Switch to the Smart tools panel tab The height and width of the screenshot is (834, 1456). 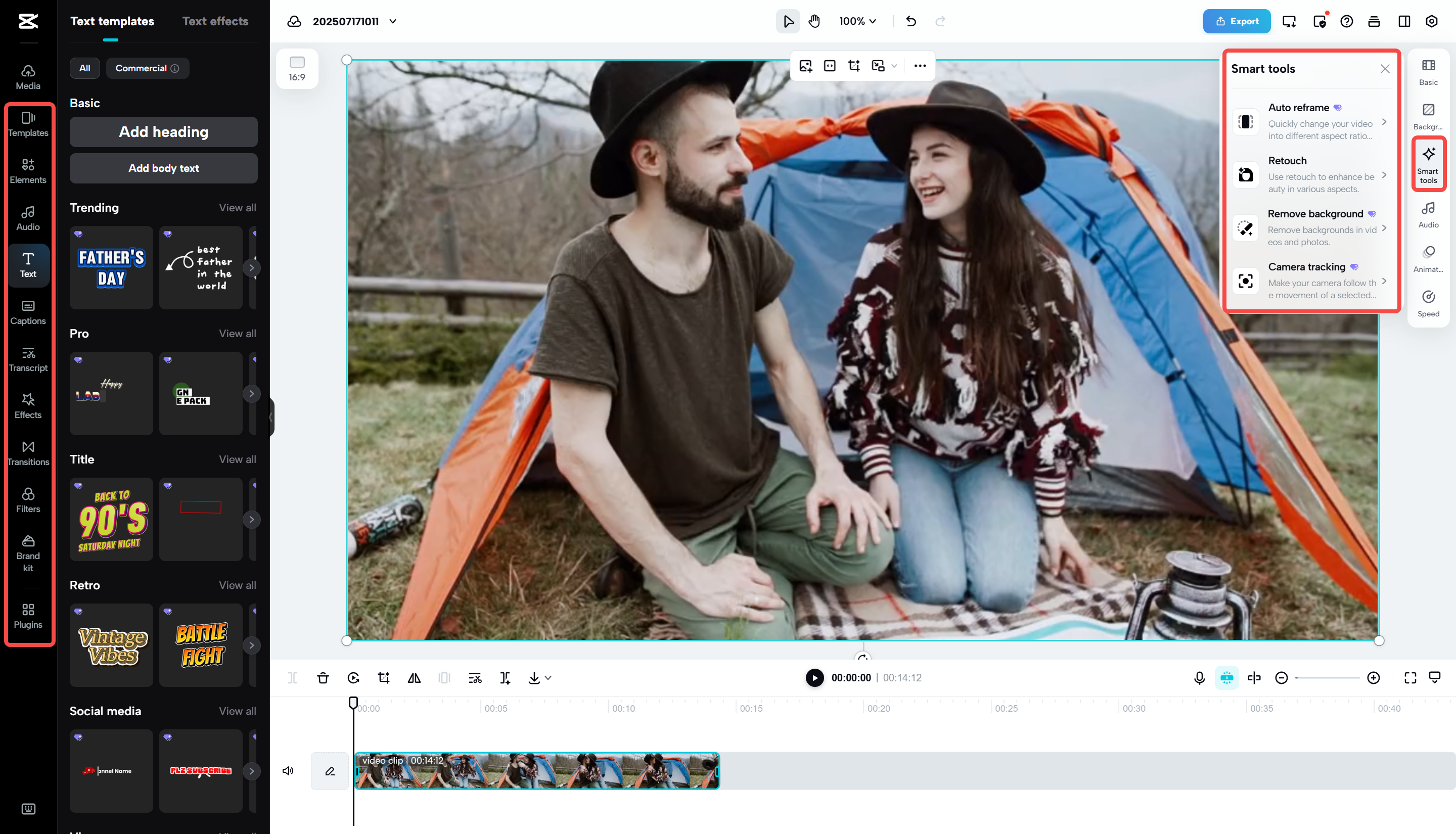pyautogui.click(x=1428, y=164)
